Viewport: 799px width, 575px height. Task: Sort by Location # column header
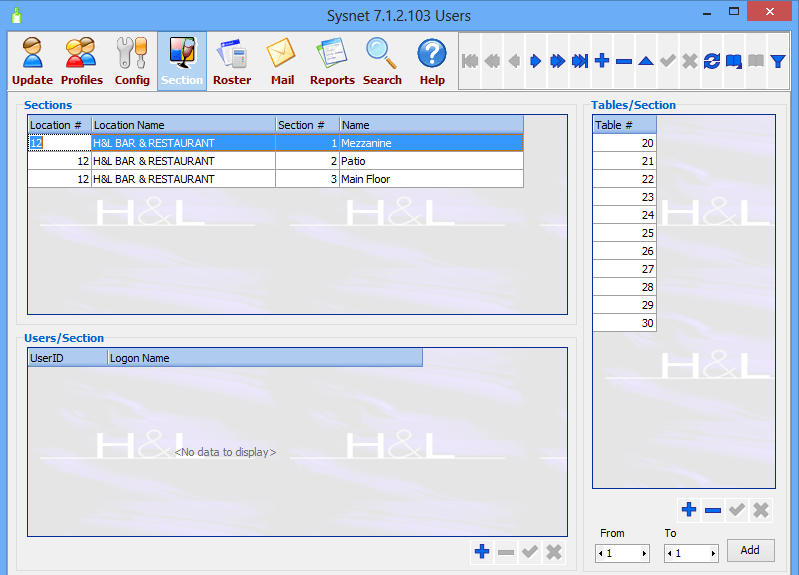coord(60,125)
